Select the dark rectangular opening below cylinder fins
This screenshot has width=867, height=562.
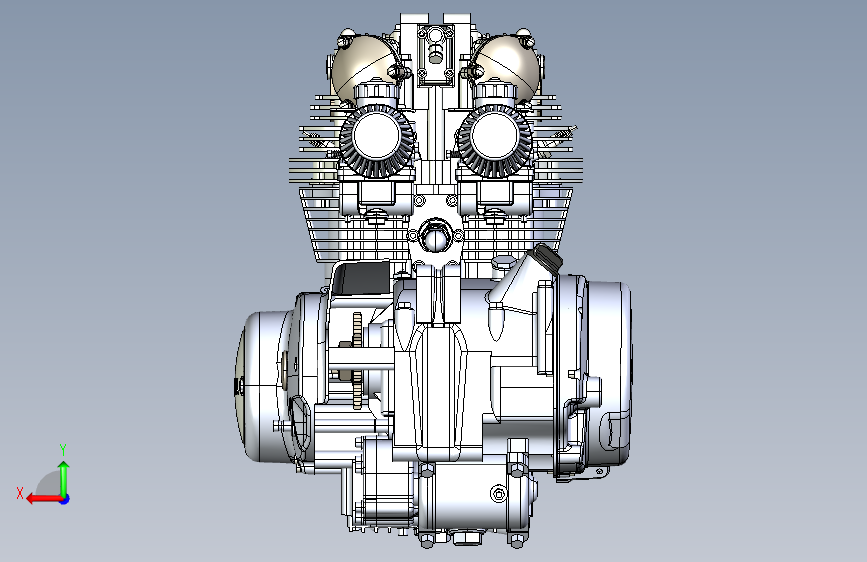coord(363,278)
